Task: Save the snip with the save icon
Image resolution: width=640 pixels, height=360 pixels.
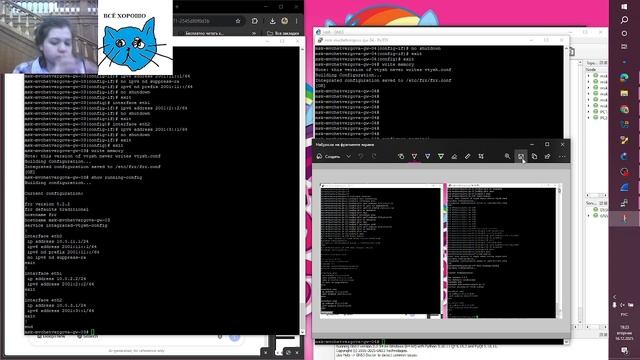Action: click(x=521, y=156)
